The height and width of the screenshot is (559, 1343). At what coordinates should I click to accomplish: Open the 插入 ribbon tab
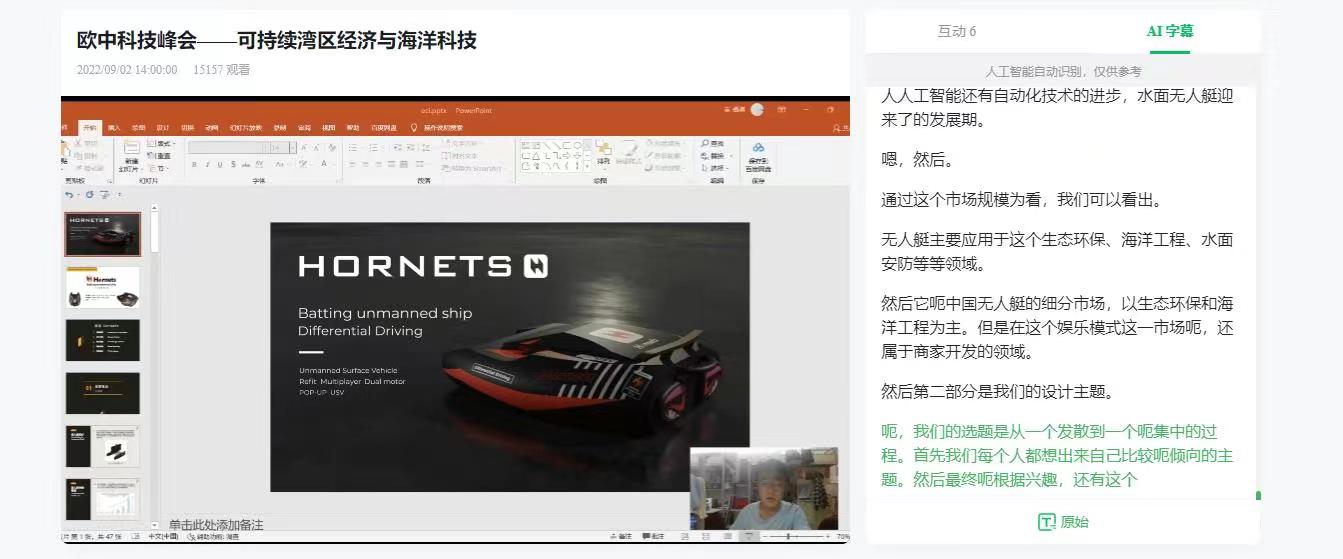114,128
